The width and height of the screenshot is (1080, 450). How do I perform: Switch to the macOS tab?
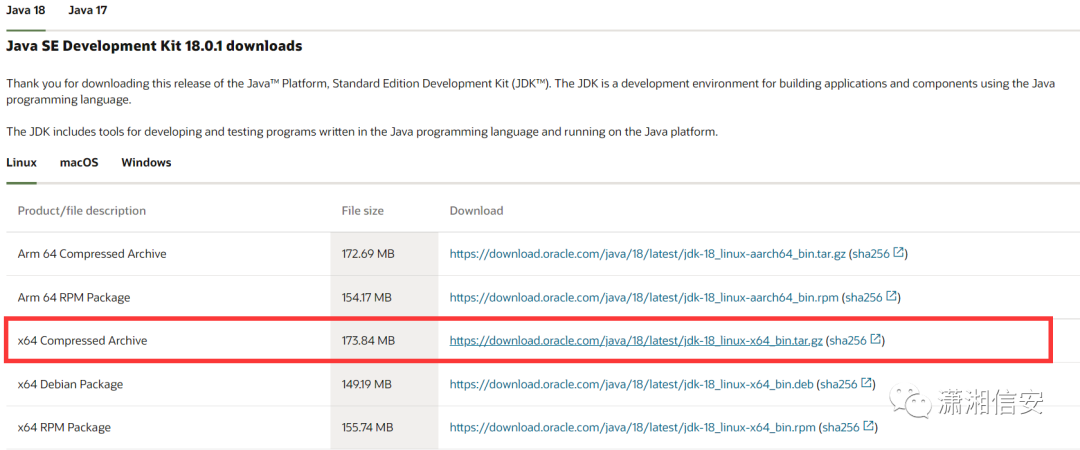[x=79, y=163]
